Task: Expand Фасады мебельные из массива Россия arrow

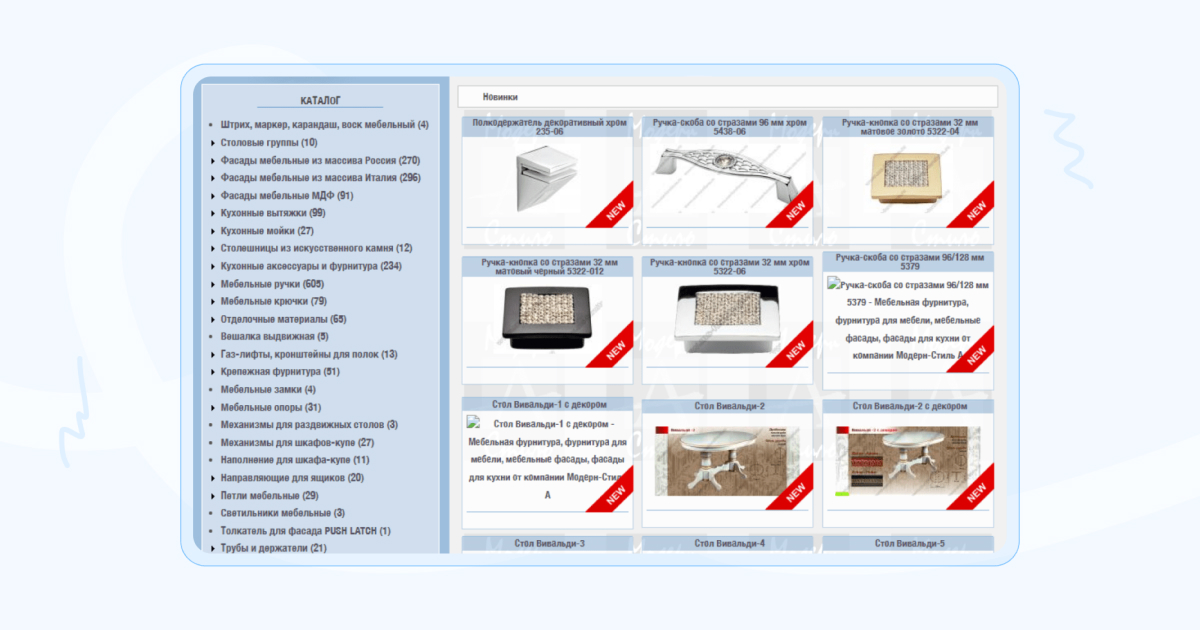Action: click(x=211, y=161)
